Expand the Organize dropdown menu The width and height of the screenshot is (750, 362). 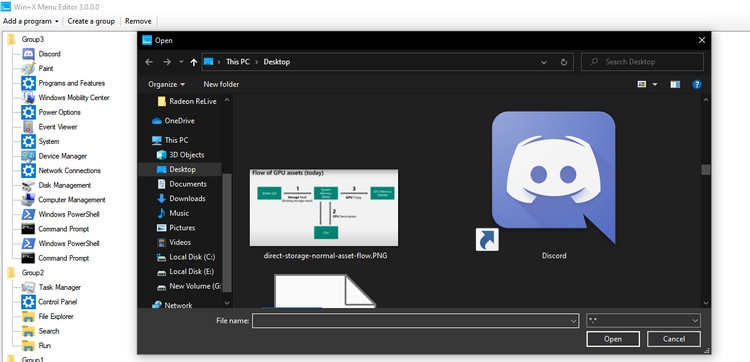[166, 84]
